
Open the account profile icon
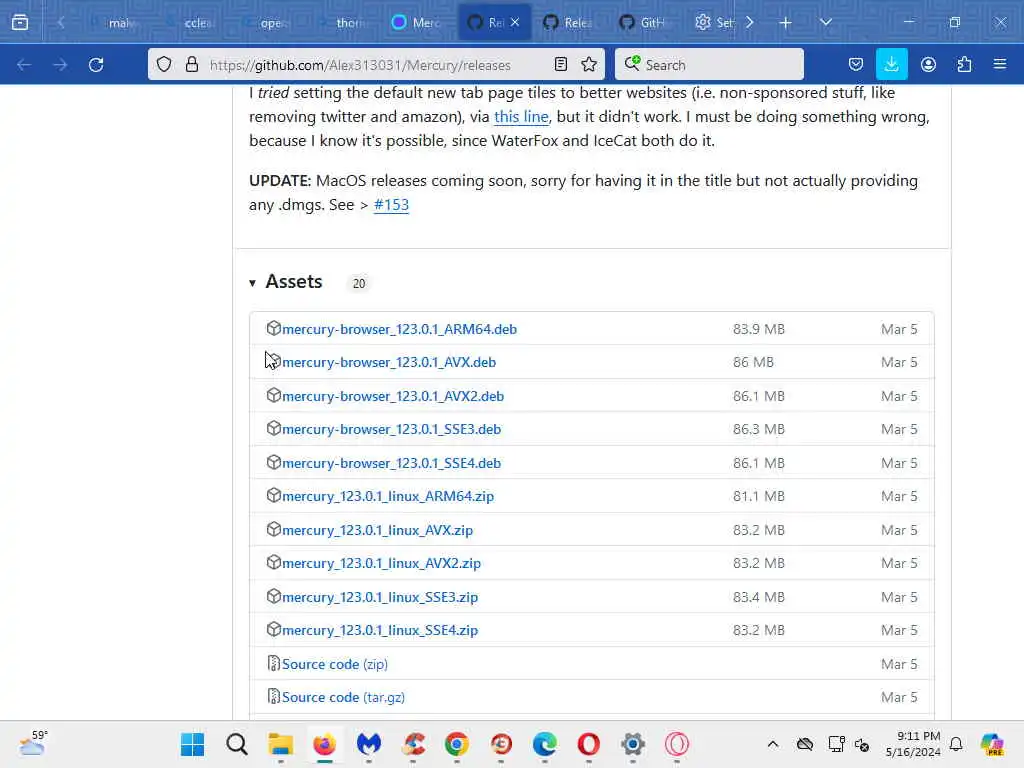click(928, 64)
